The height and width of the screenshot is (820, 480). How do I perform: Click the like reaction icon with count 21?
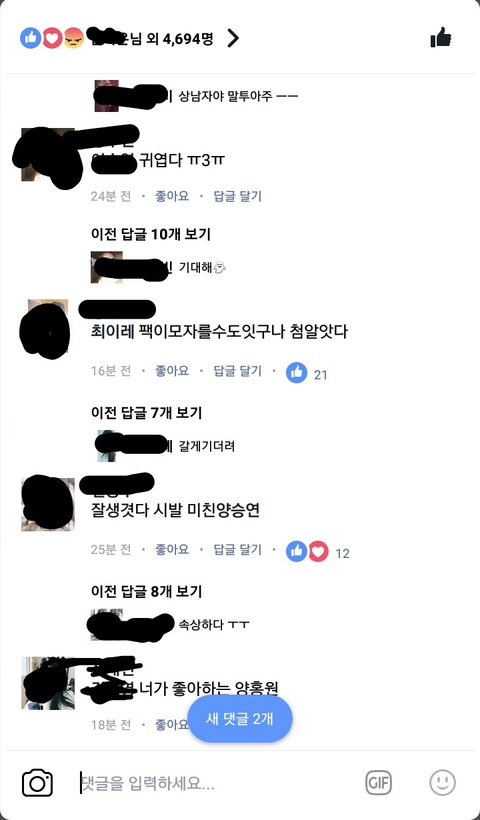pyautogui.click(x=296, y=372)
